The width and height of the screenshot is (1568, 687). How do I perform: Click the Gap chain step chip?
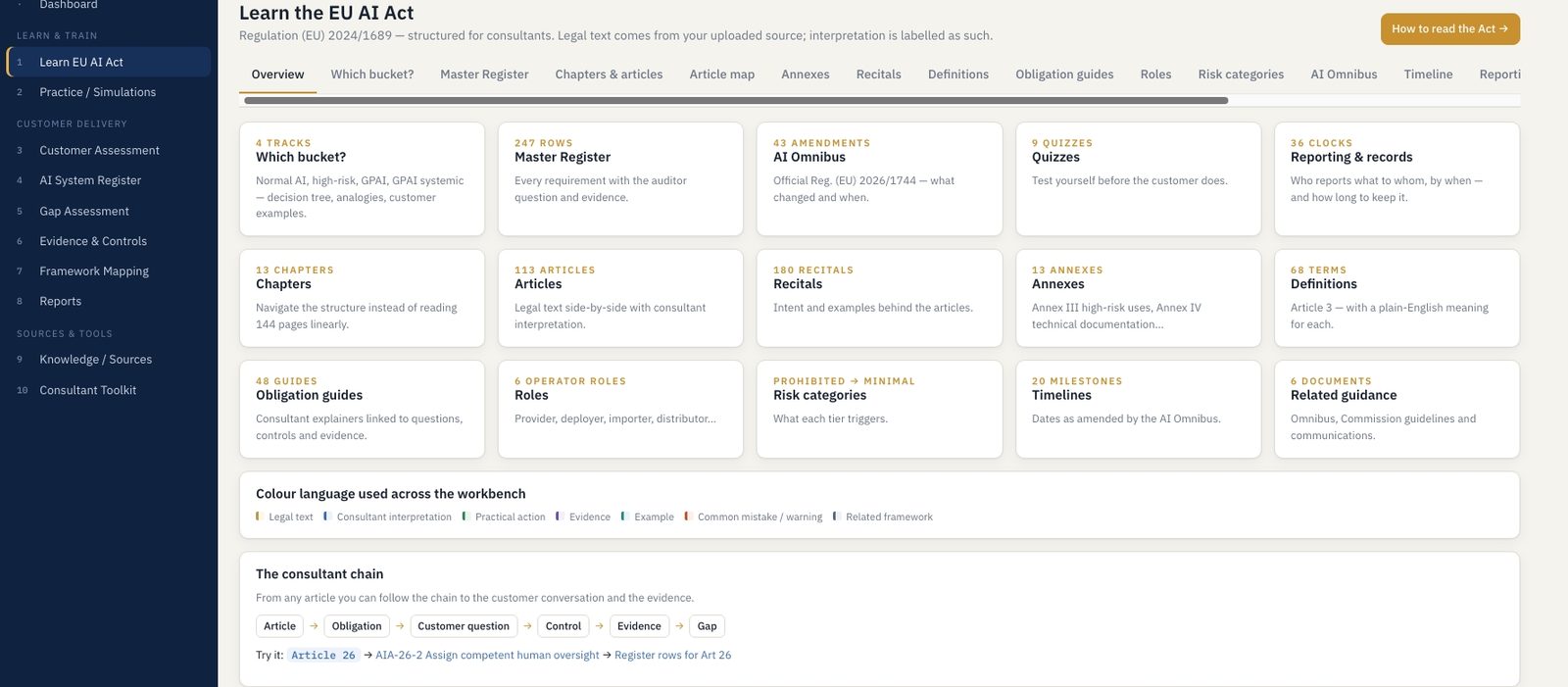[x=707, y=626]
